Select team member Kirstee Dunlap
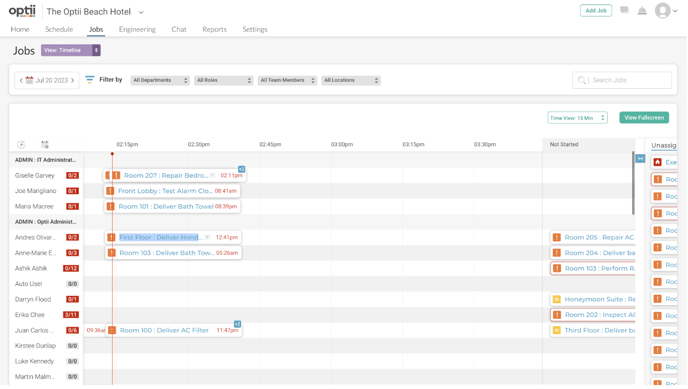Viewport: 688px width, 389px height. 35,346
